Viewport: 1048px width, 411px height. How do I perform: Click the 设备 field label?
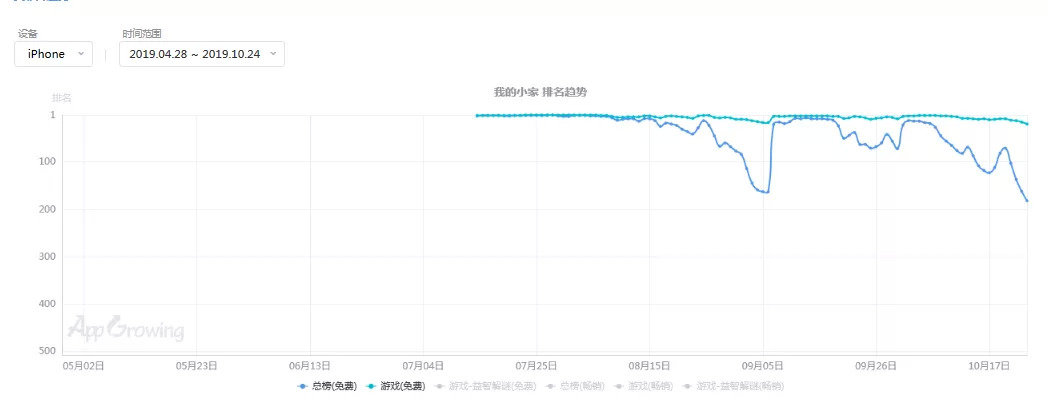coord(28,33)
